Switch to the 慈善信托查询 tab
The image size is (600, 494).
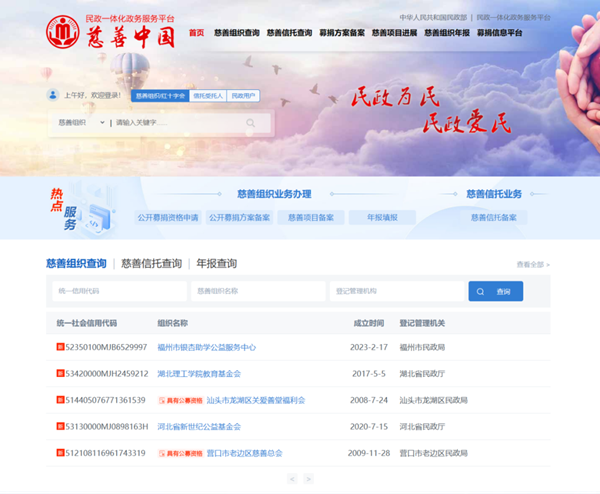click(151, 264)
